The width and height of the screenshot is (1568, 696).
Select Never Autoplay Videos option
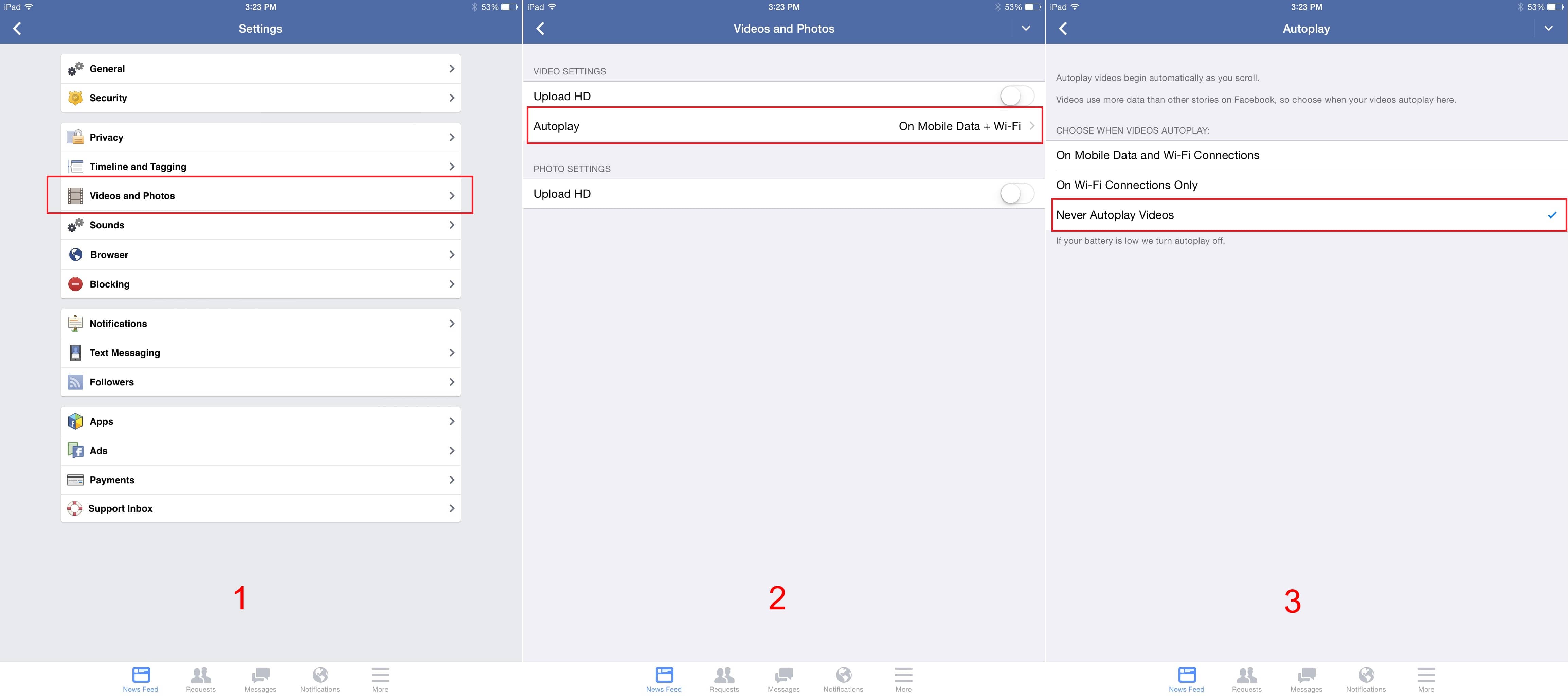tap(1306, 215)
